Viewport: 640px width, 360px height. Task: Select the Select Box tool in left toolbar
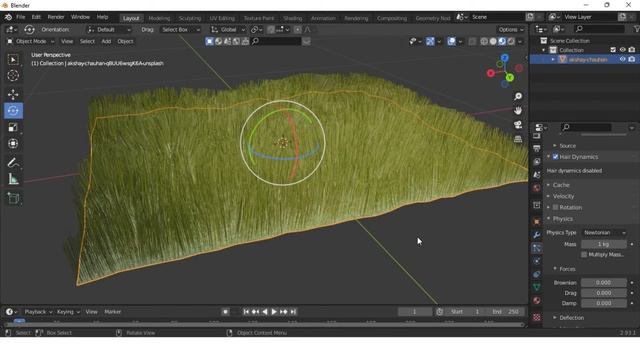click(13, 60)
